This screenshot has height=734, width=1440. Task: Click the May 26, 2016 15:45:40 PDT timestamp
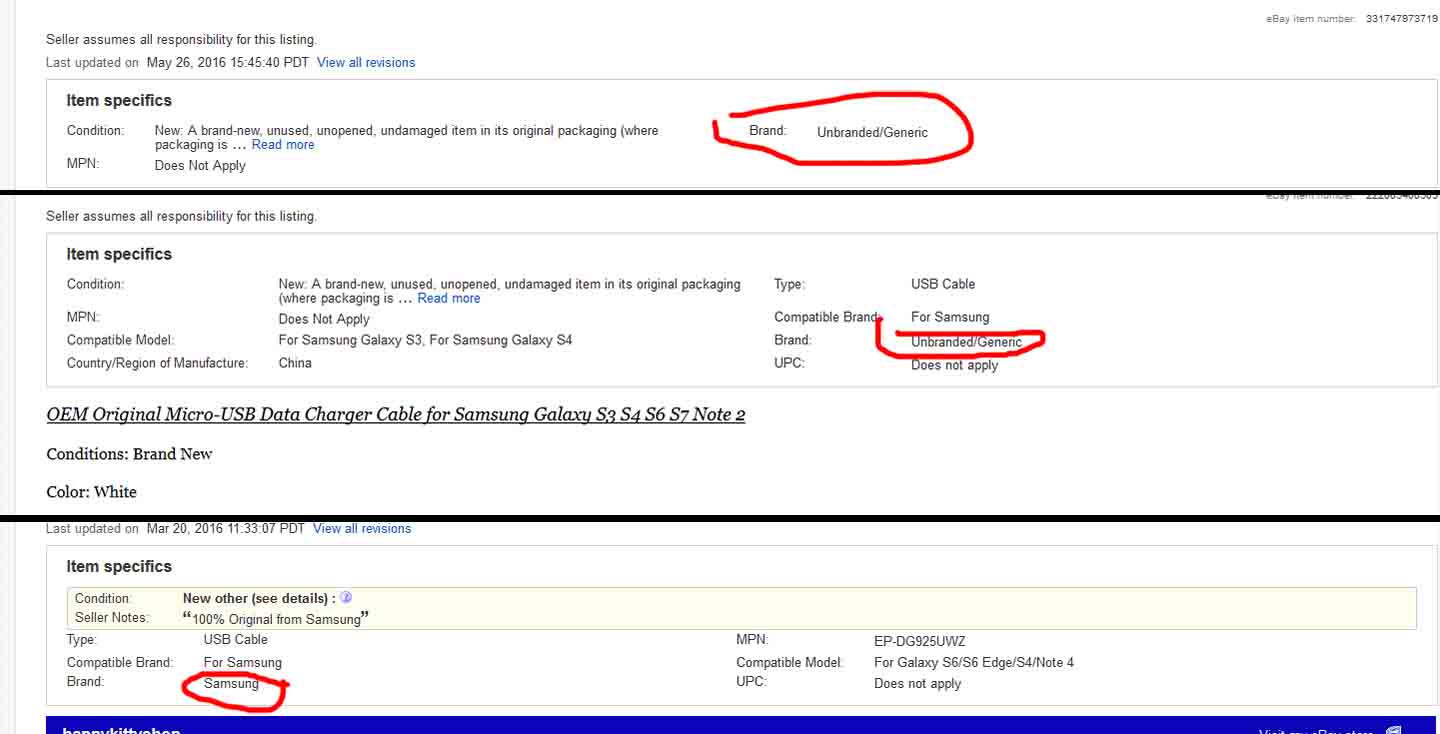(227, 62)
